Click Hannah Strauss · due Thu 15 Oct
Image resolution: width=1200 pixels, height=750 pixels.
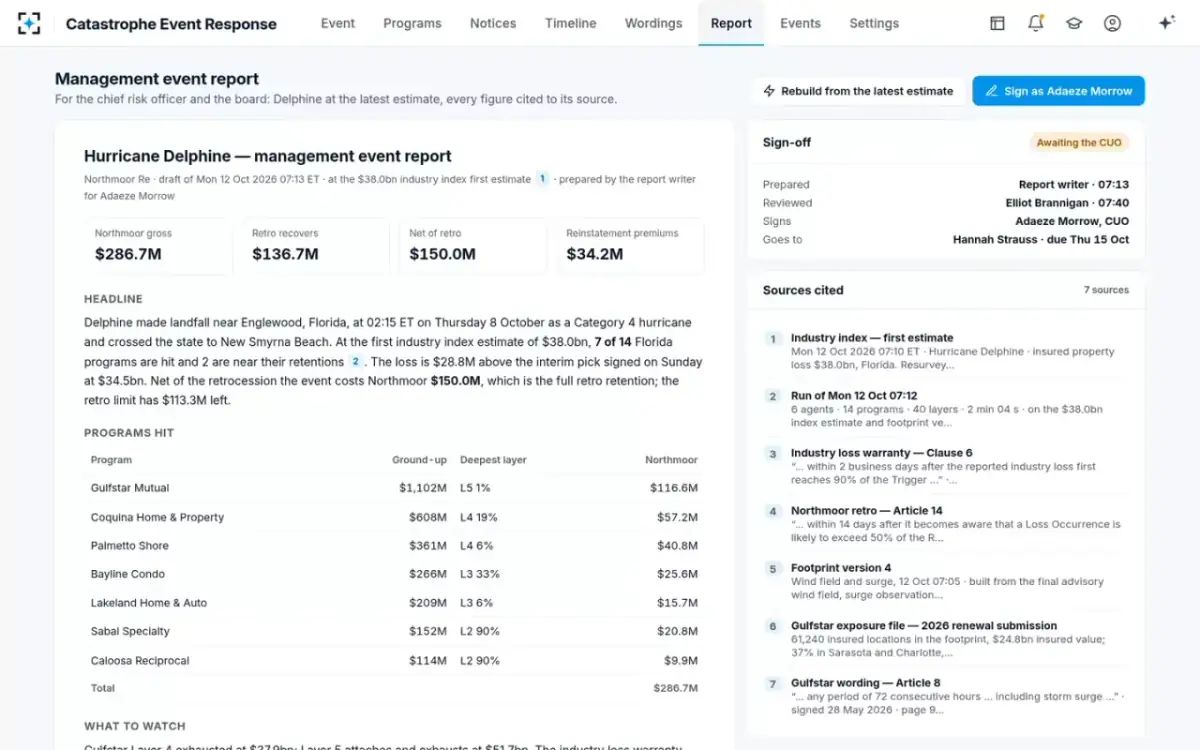pyautogui.click(x=1041, y=240)
